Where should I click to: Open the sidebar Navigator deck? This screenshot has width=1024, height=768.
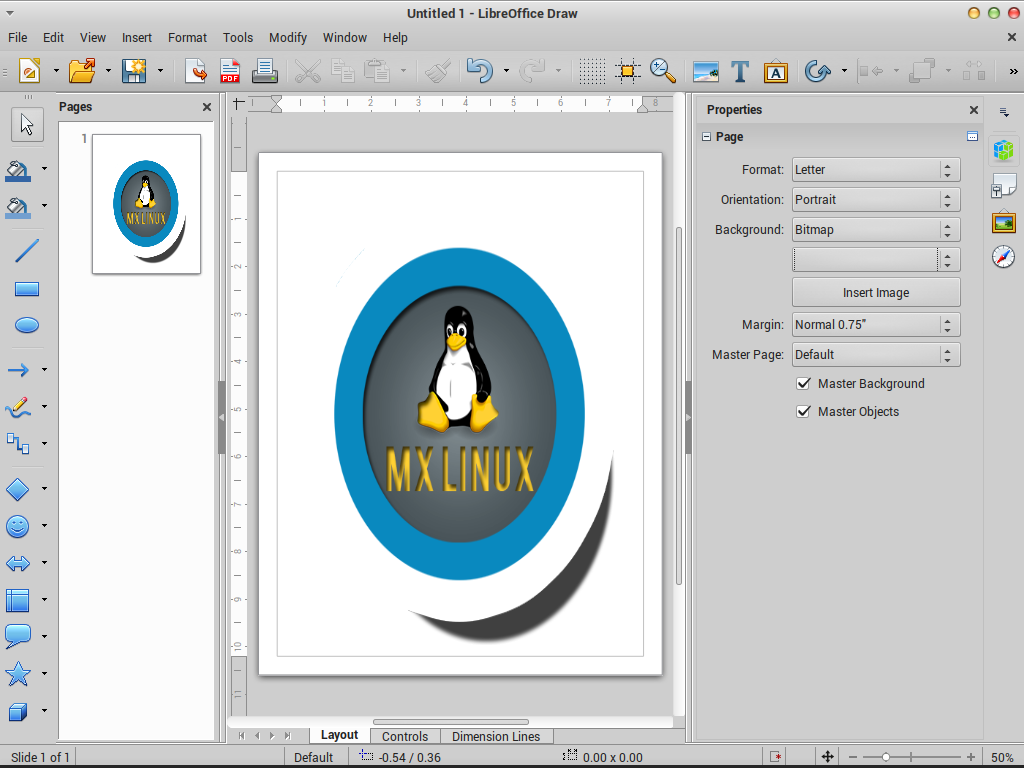[1004, 257]
